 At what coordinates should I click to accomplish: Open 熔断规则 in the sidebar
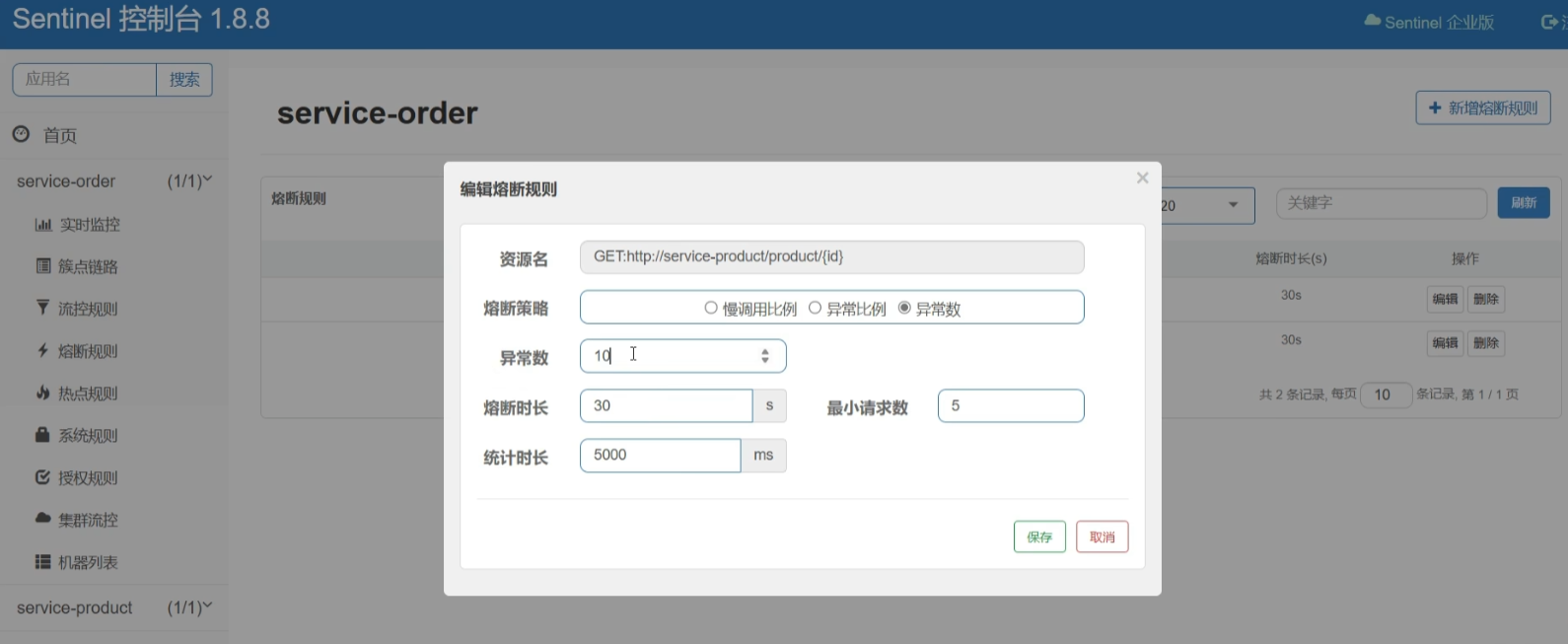(88, 351)
